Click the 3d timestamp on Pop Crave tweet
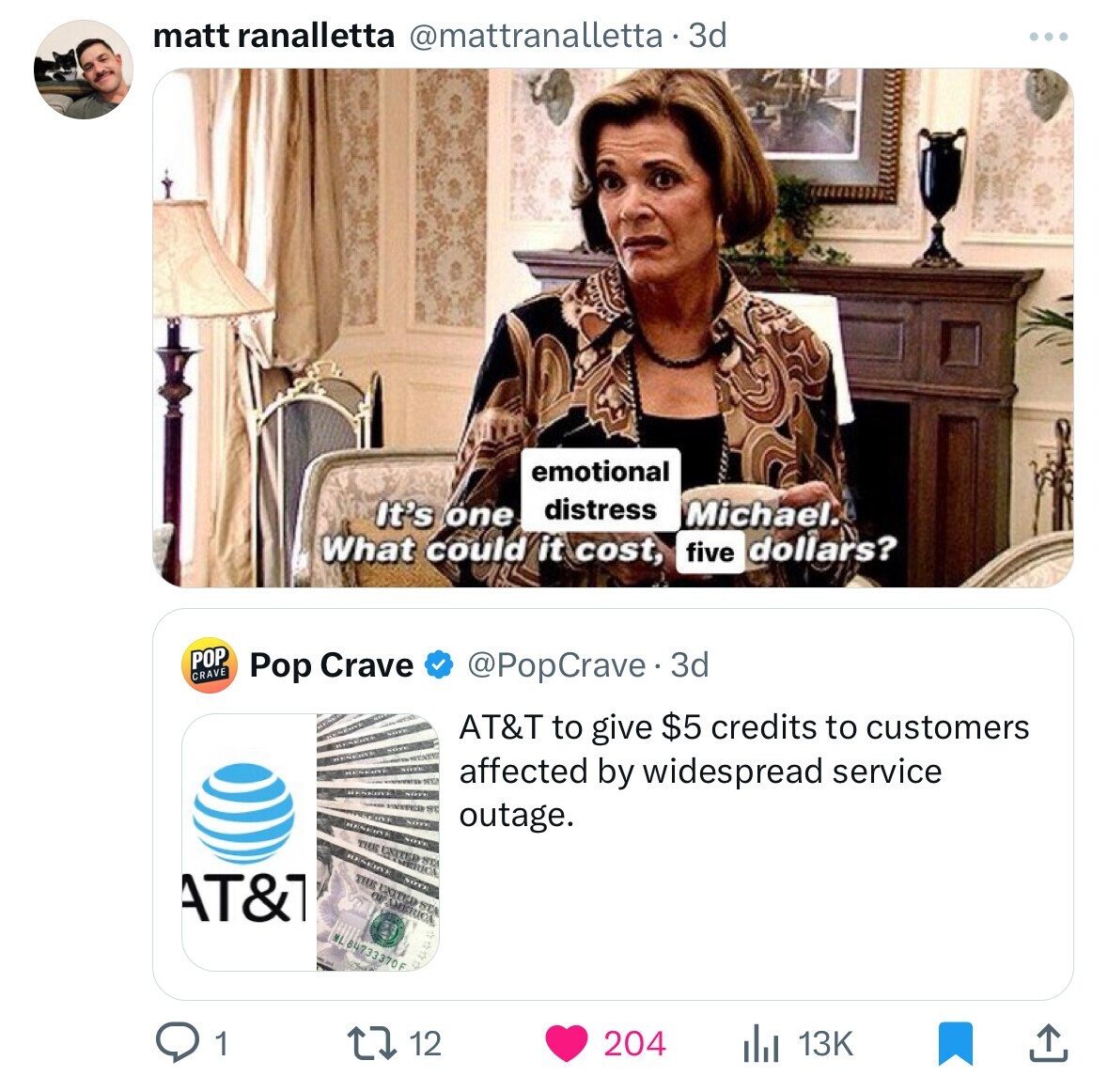The width and height of the screenshot is (1108, 1092). 689,665
